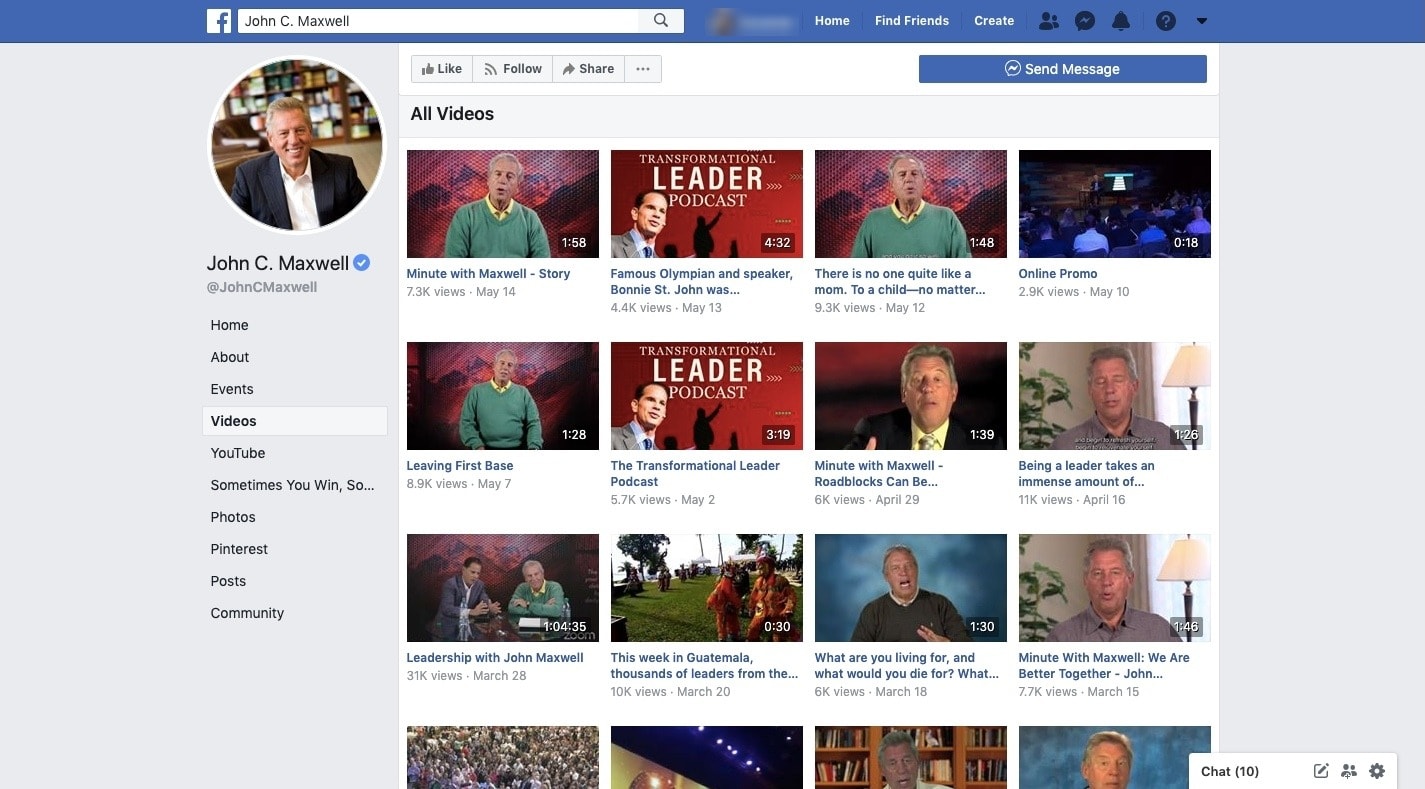
Task: Click the Facebook logo icon
Action: [219, 21]
